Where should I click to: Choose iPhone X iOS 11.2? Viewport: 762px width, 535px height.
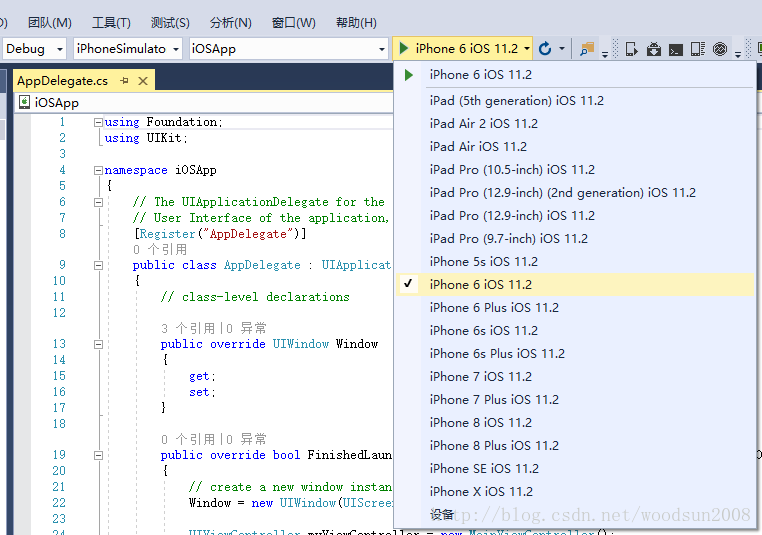coord(575,491)
